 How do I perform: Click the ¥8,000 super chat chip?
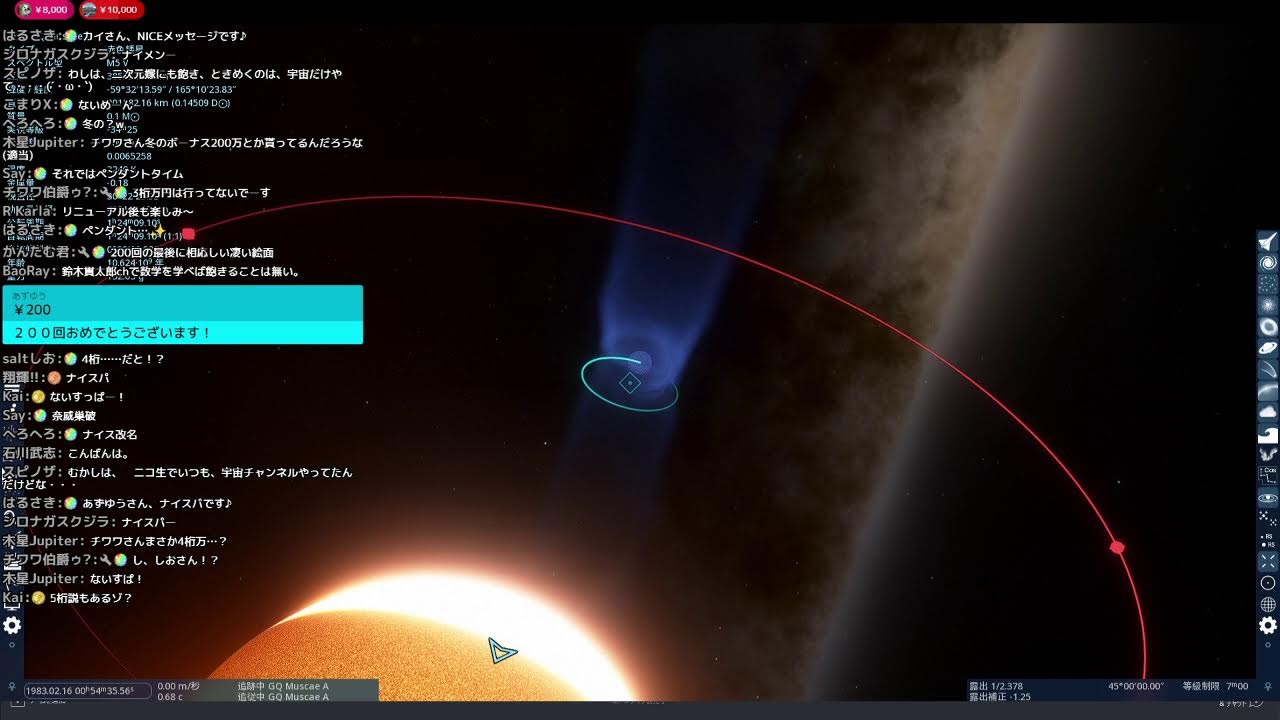43,10
